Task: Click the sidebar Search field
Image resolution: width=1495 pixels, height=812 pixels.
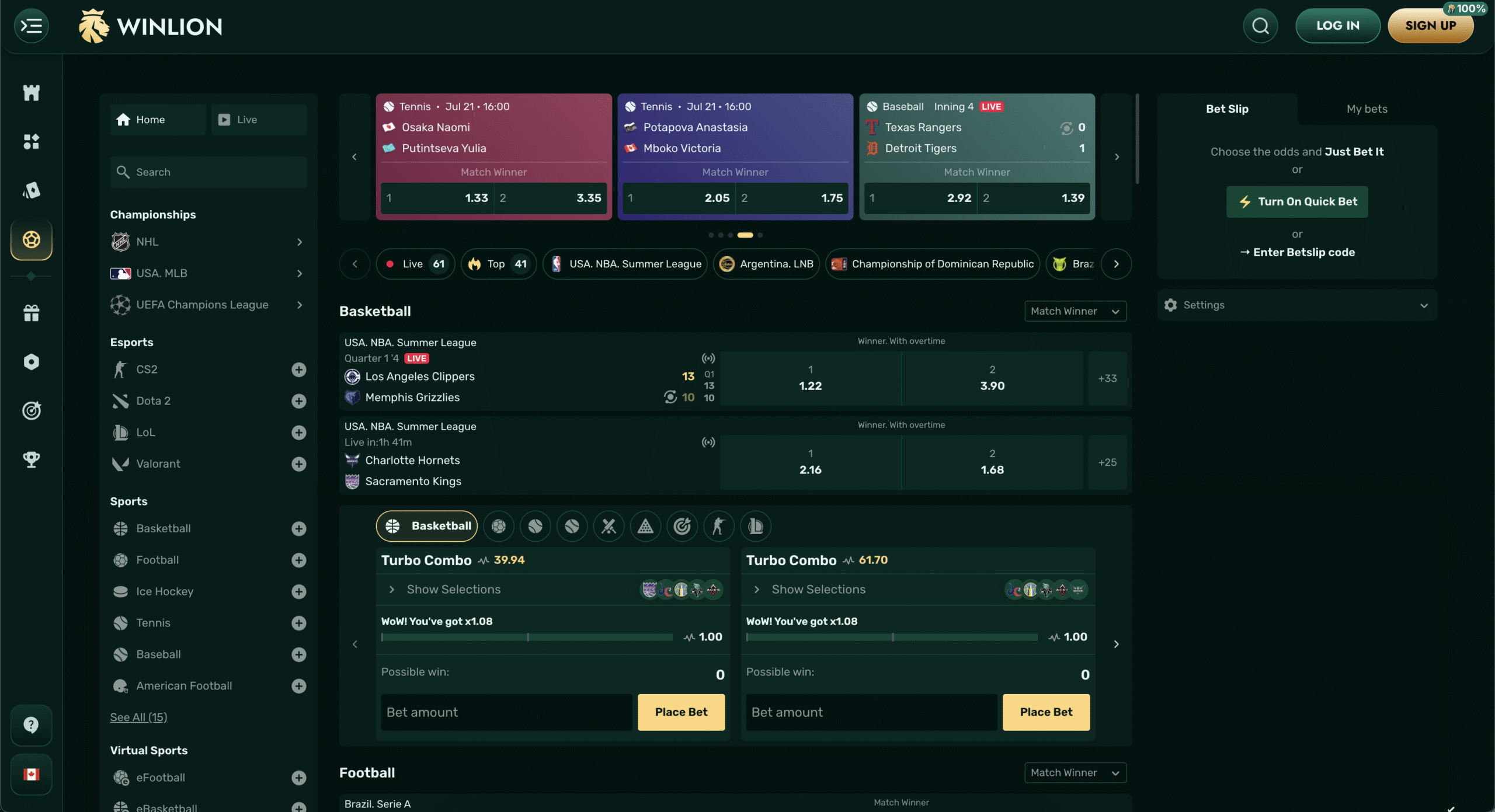Action: pos(208,172)
